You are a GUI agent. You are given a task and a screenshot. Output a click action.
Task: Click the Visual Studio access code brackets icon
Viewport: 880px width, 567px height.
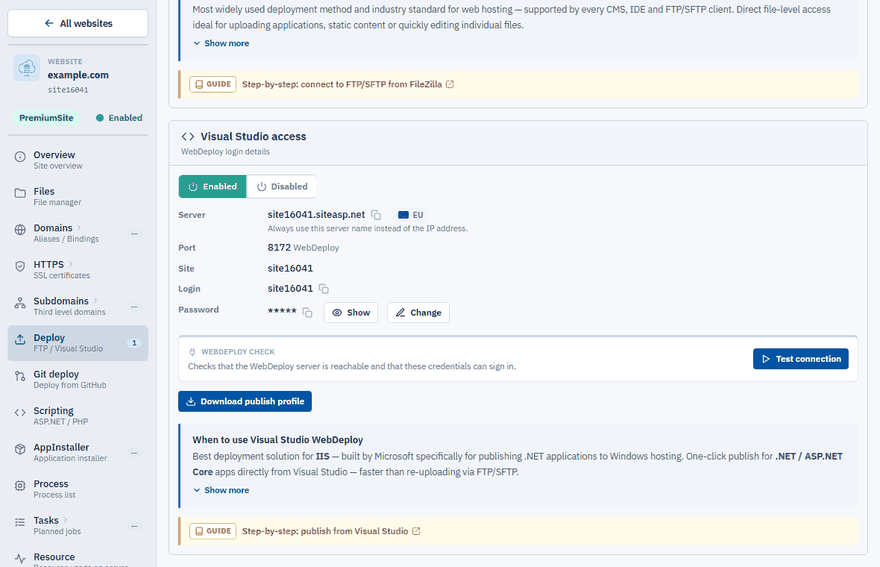187,136
